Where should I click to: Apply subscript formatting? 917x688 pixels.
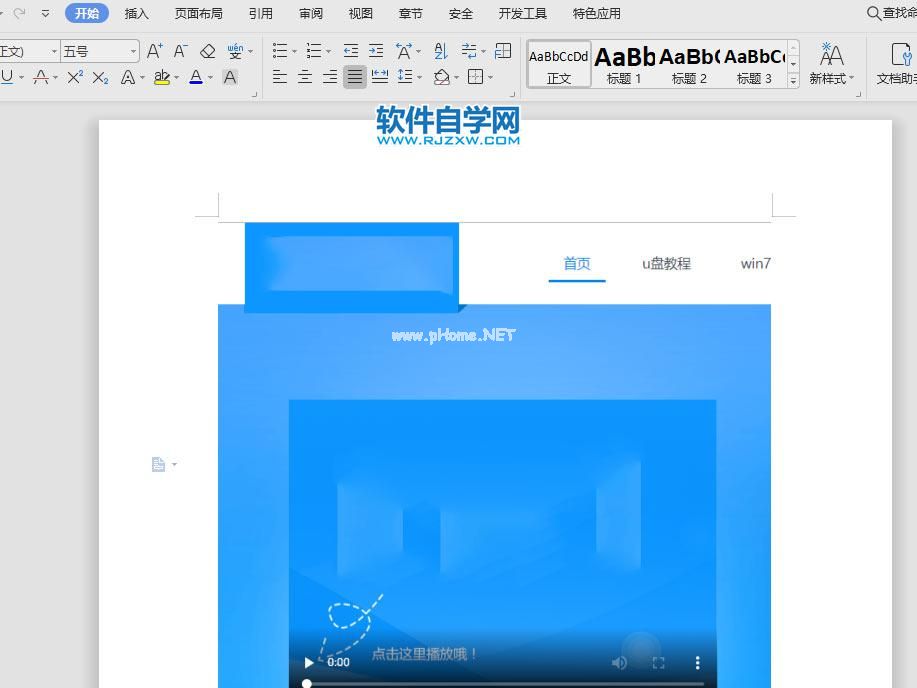coord(99,77)
